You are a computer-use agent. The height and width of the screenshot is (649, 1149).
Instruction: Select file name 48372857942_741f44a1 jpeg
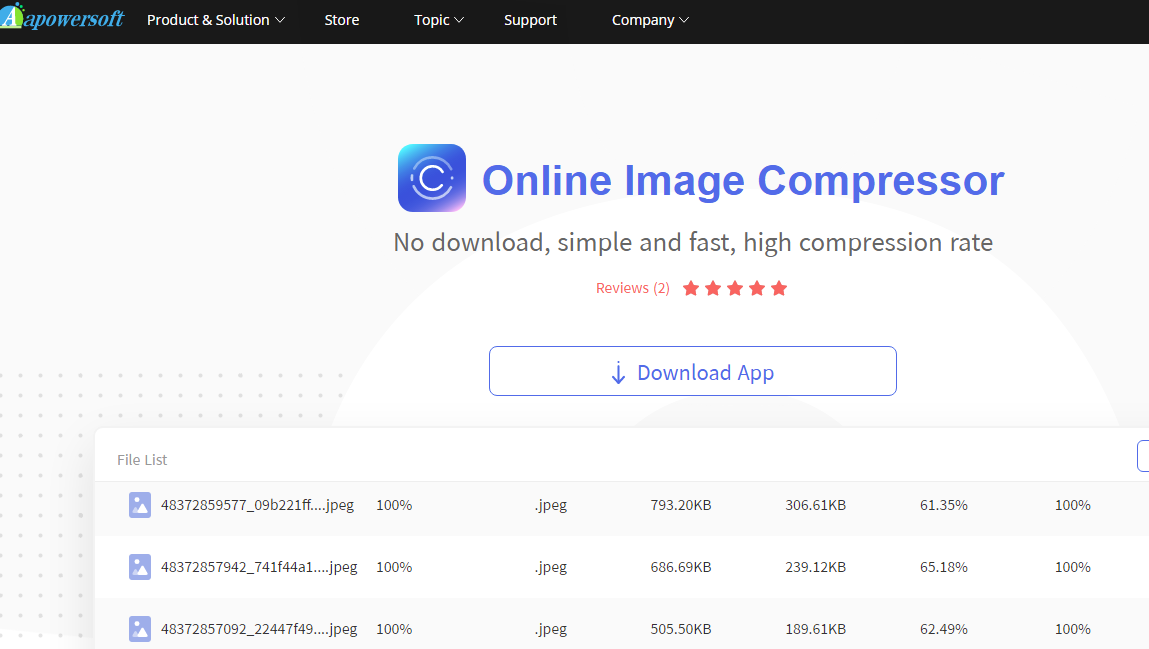pos(258,567)
